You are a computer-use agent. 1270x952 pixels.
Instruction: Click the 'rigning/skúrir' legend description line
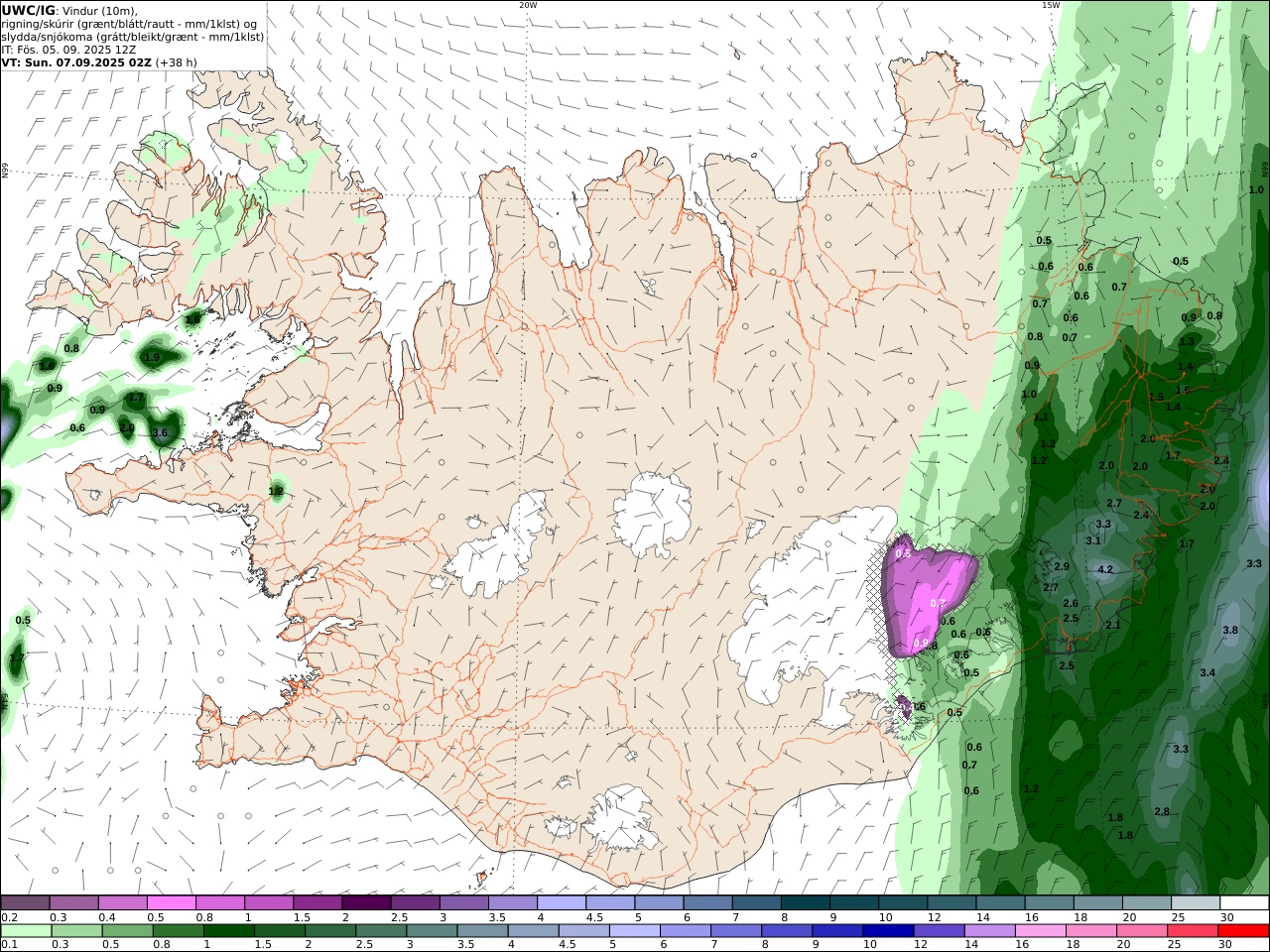(x=129, y=24)
